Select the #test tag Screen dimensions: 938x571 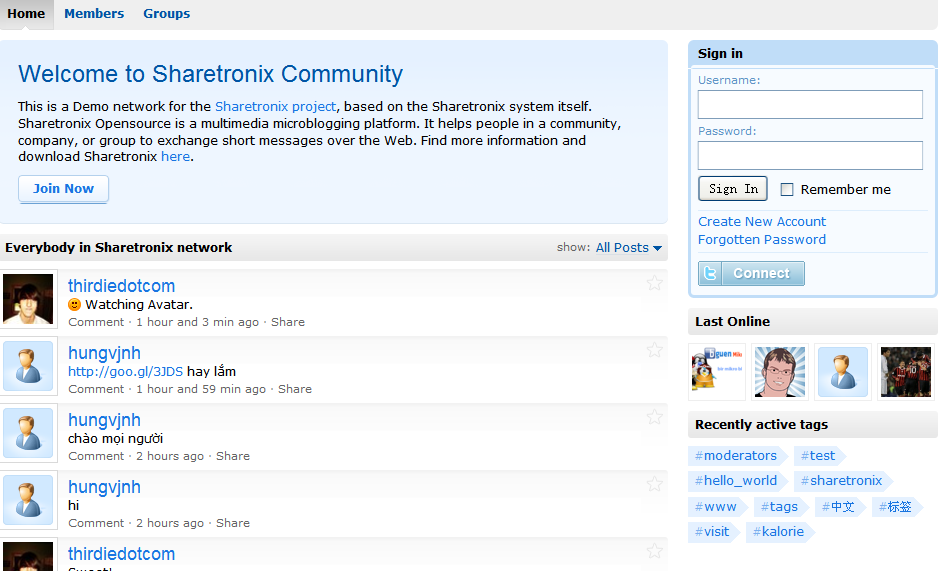point(818,456)
